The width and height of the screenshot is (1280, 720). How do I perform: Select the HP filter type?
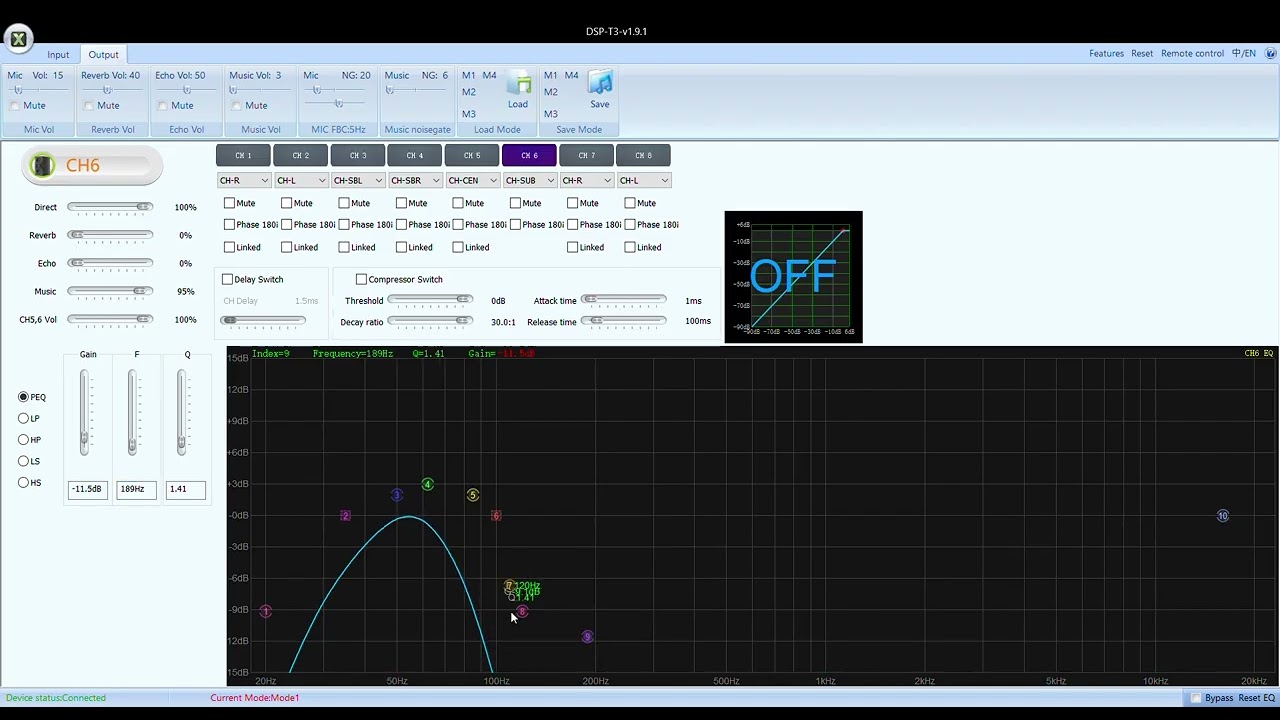point(24,440)
